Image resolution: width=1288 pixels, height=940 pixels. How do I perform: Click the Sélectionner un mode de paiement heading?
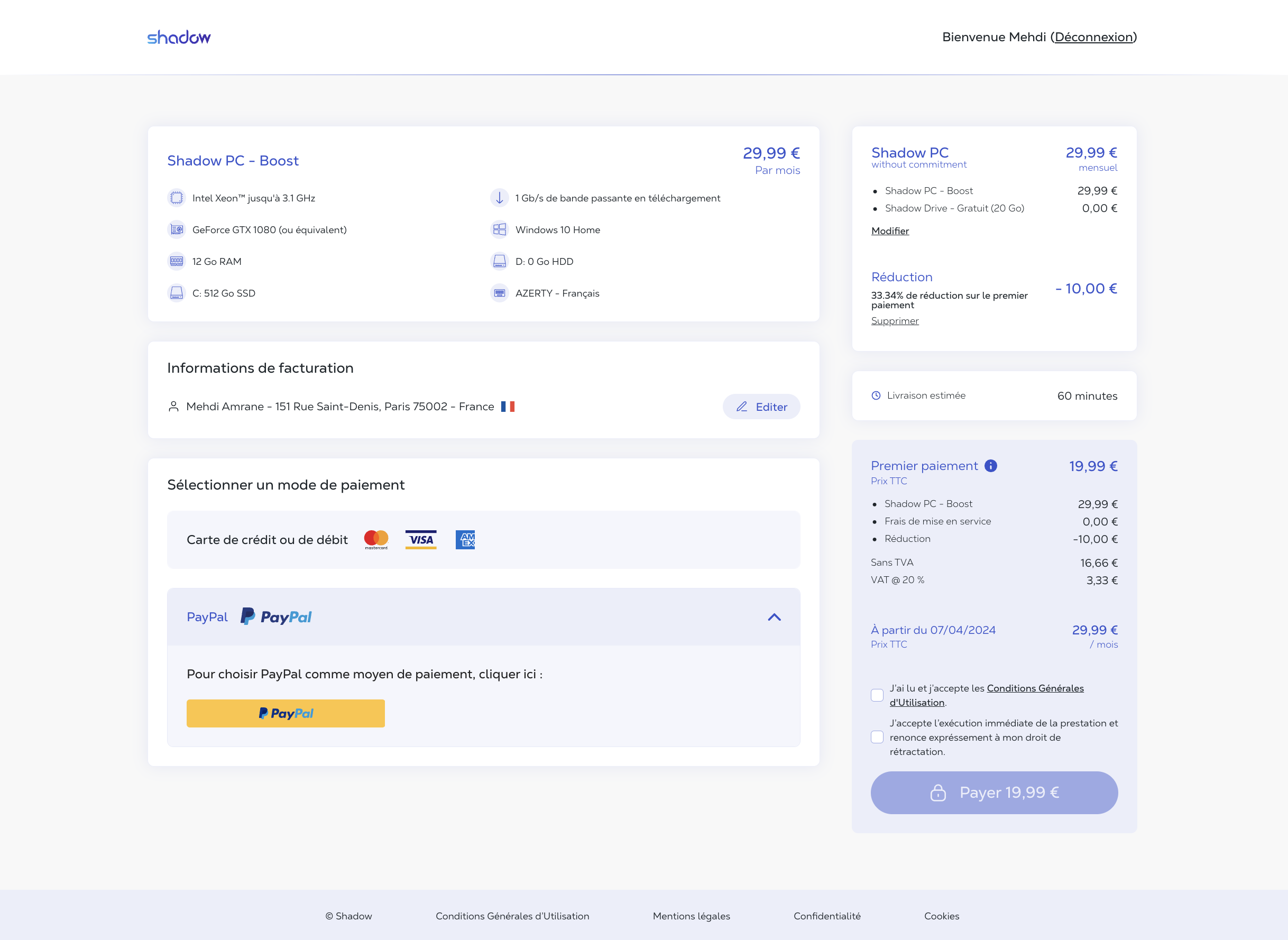pos(286,485)
